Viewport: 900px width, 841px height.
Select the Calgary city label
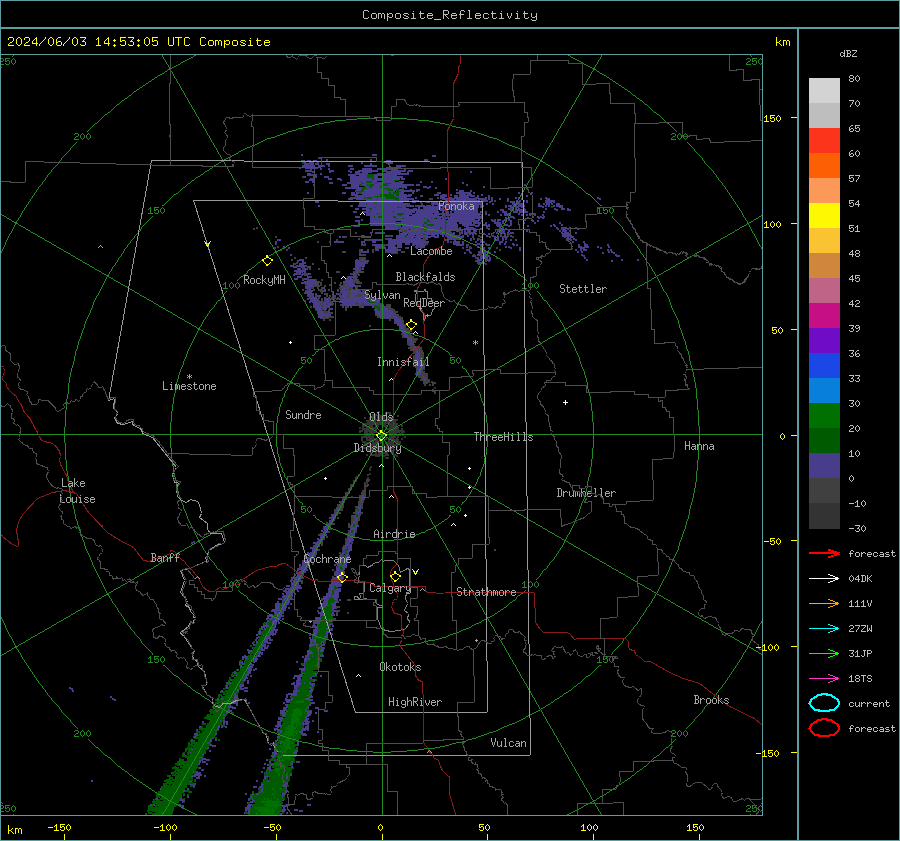[390, 588]
